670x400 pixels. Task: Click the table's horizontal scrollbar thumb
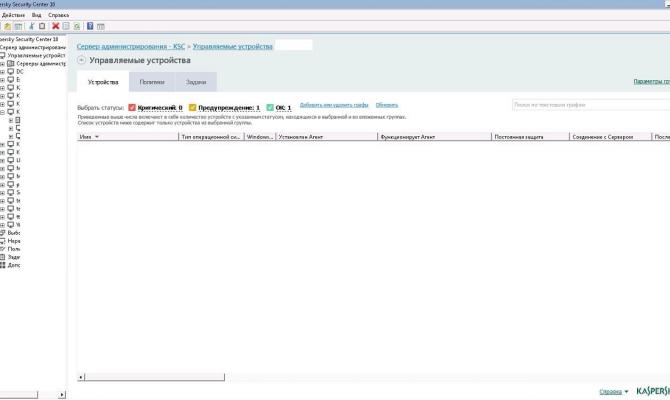pyautogui.click(x=154, y=377)
